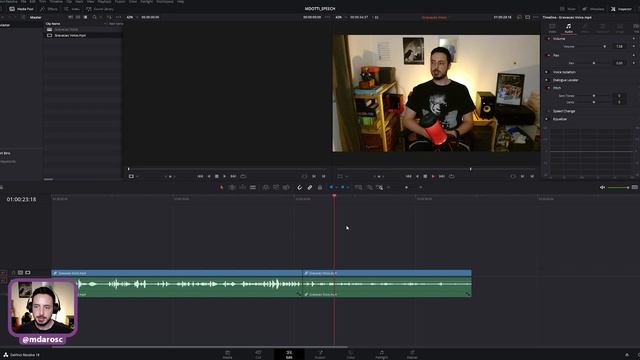The width and height of the screenshot is (640, 360).
Task: Select the Dynamic Trim mode tool
Action: tap(242, 187)
